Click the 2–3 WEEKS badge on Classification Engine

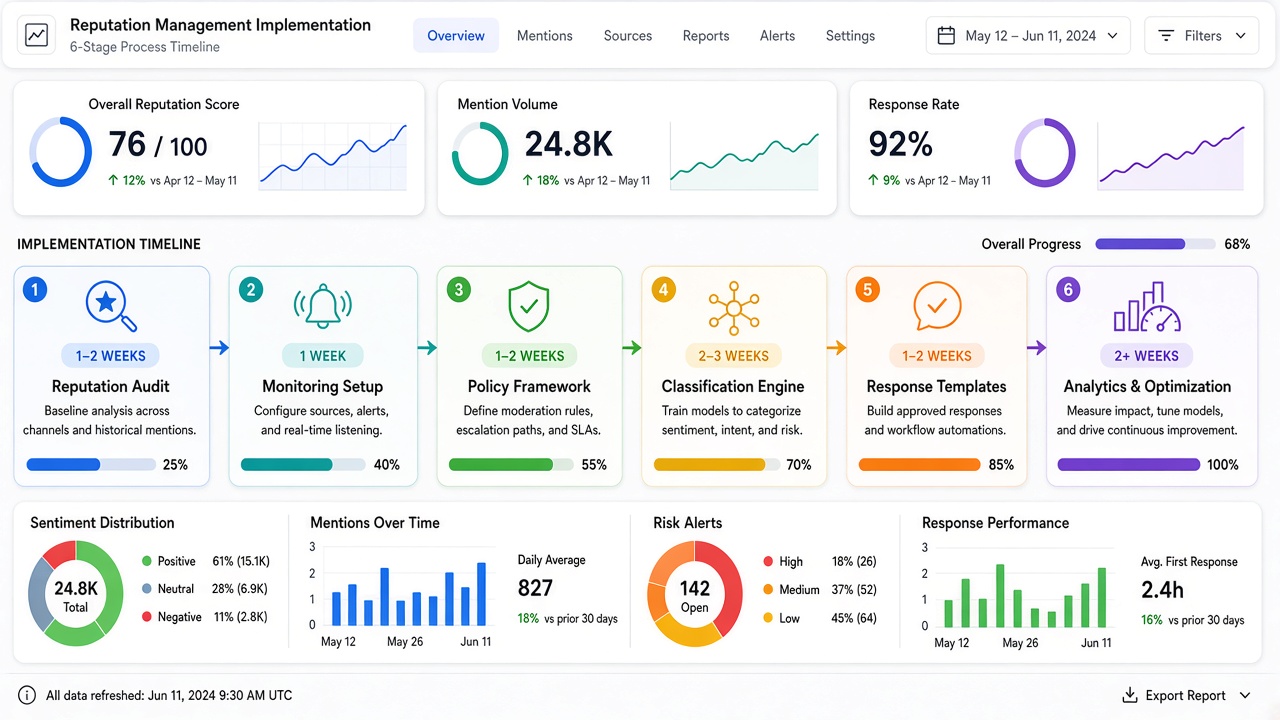(733, 356)
